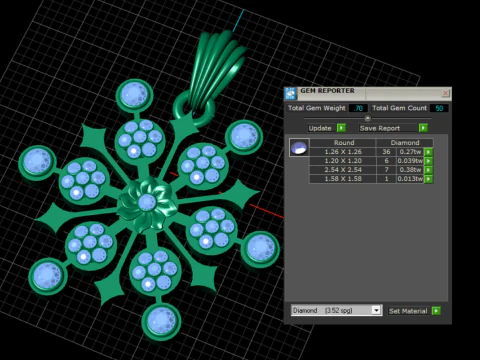
Task: Click the green arrow next to Update
Action: click(x=341, y=128)
